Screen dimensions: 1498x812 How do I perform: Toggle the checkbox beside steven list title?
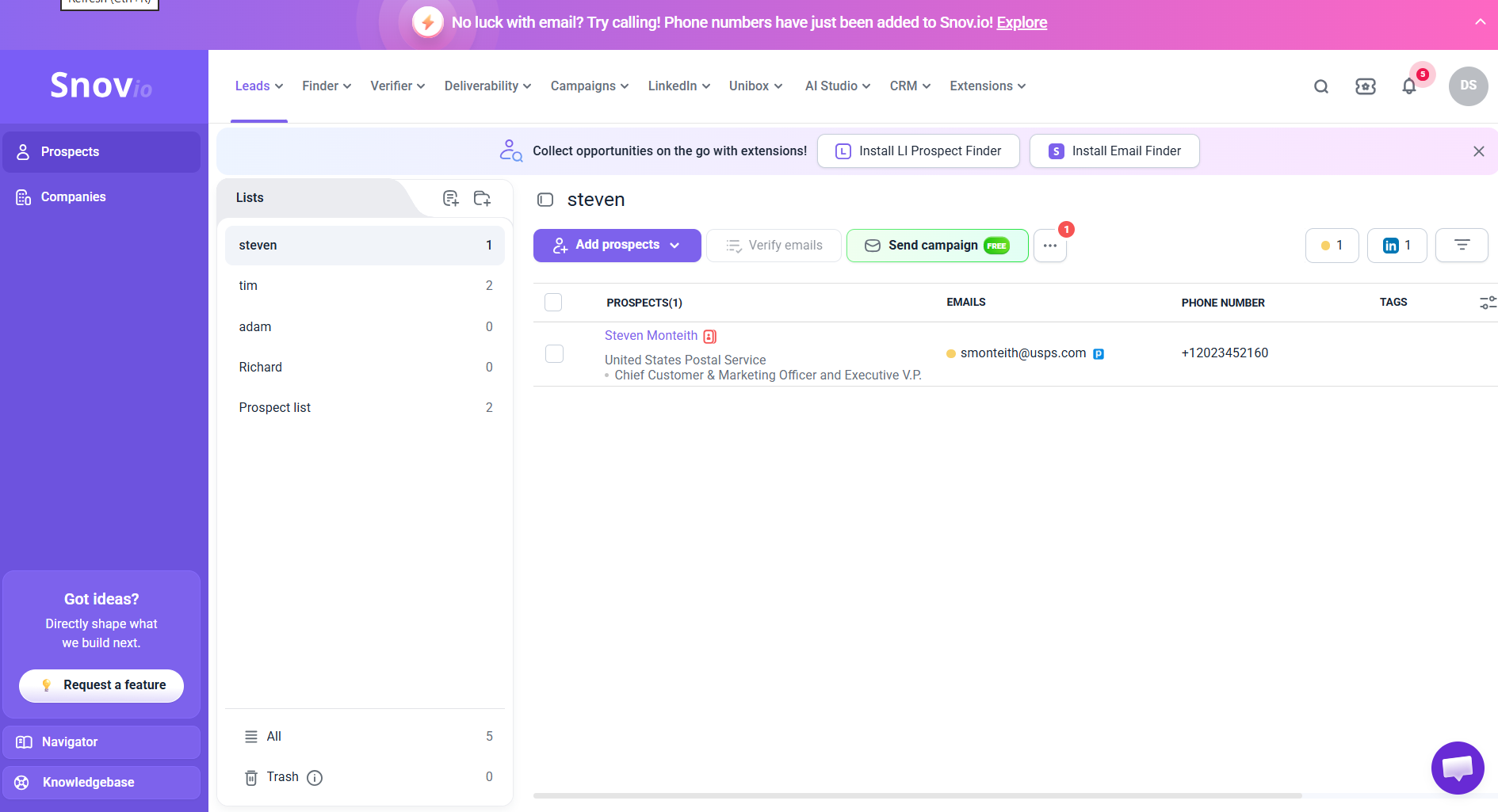click(x=545, y=200)
